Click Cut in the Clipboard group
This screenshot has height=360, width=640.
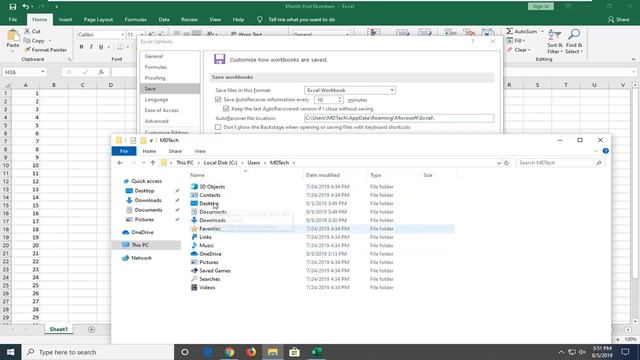[x=32, y=31]
